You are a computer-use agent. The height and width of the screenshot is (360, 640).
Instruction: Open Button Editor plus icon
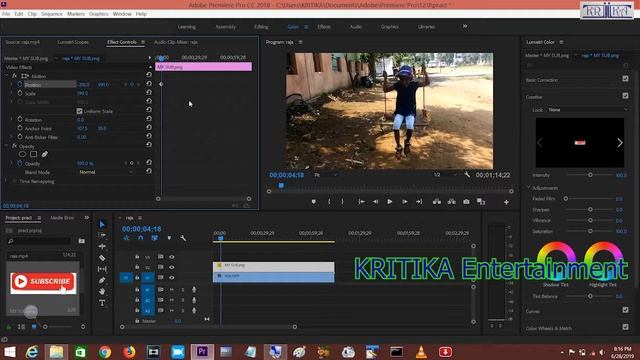tap(506, 202)
